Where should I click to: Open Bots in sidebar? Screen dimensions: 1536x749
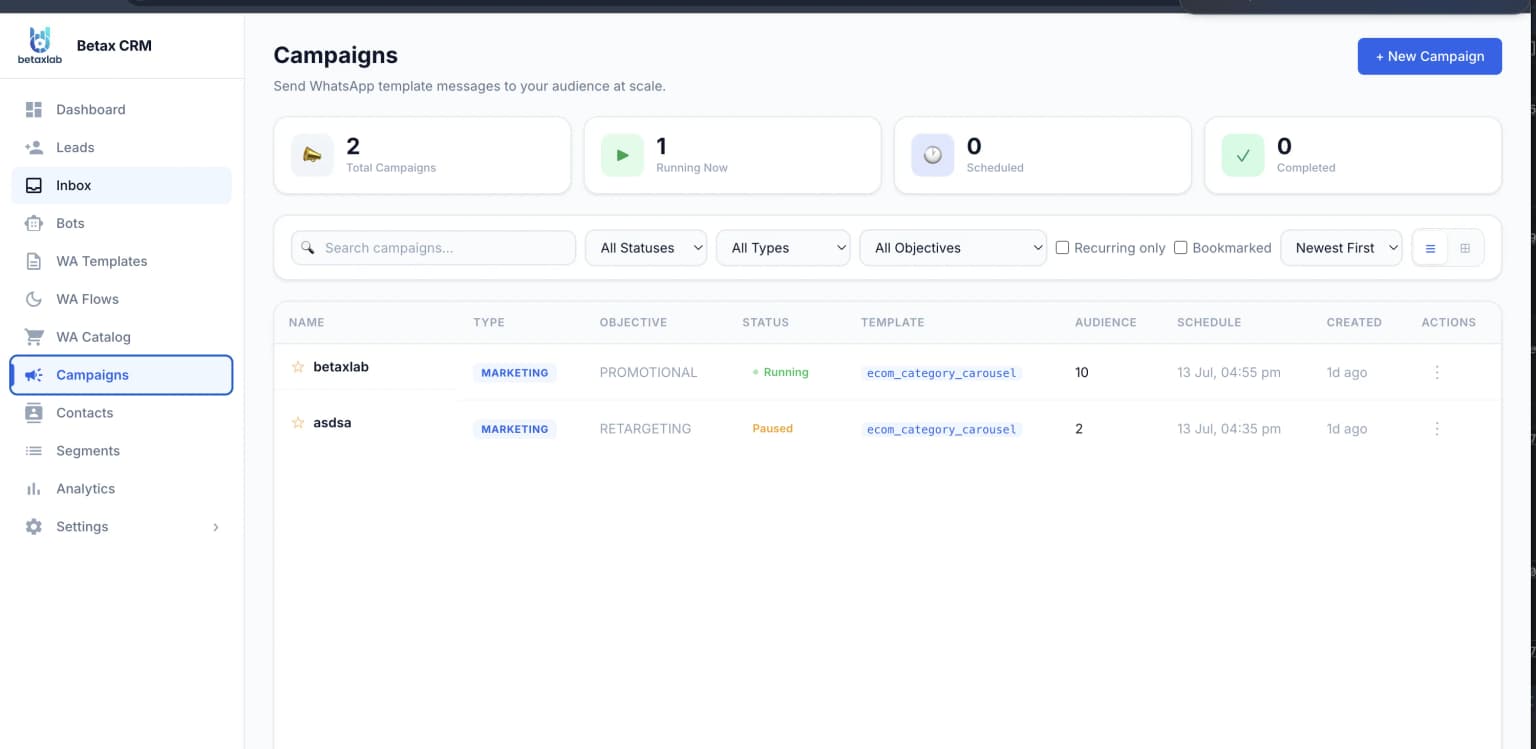(122, 223)
